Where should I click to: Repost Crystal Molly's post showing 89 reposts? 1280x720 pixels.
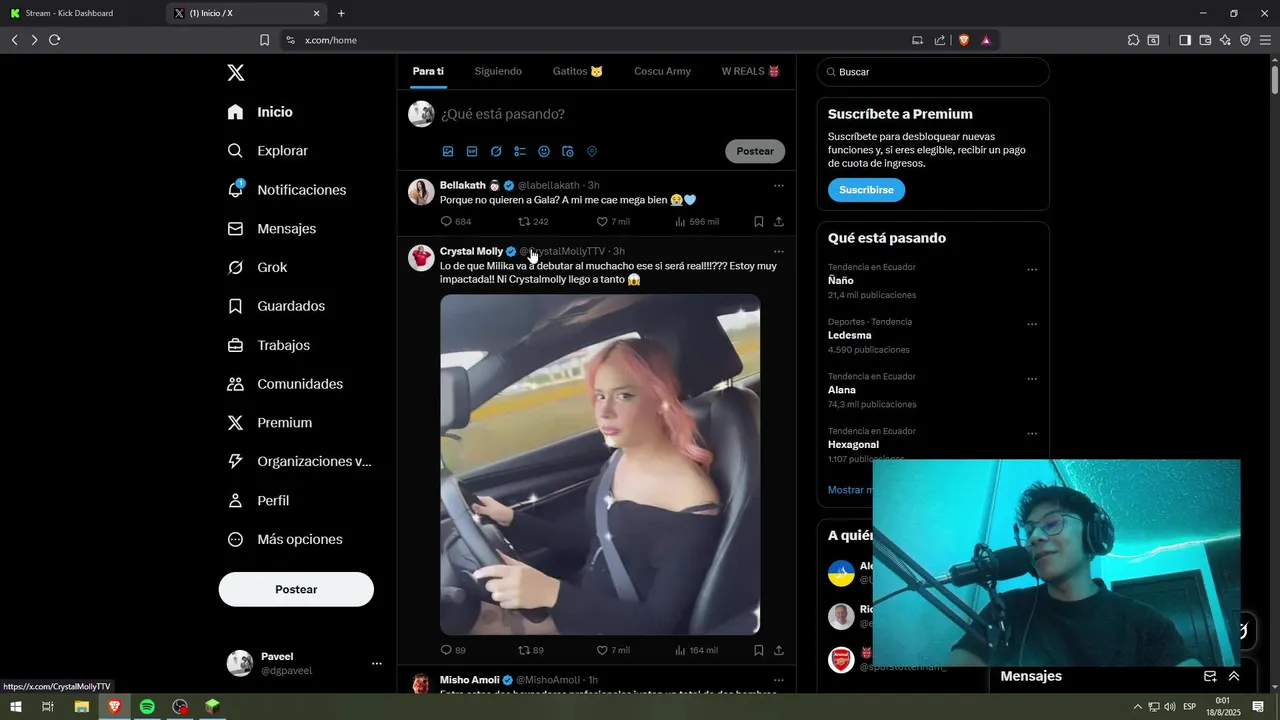(x=531, y=650)
